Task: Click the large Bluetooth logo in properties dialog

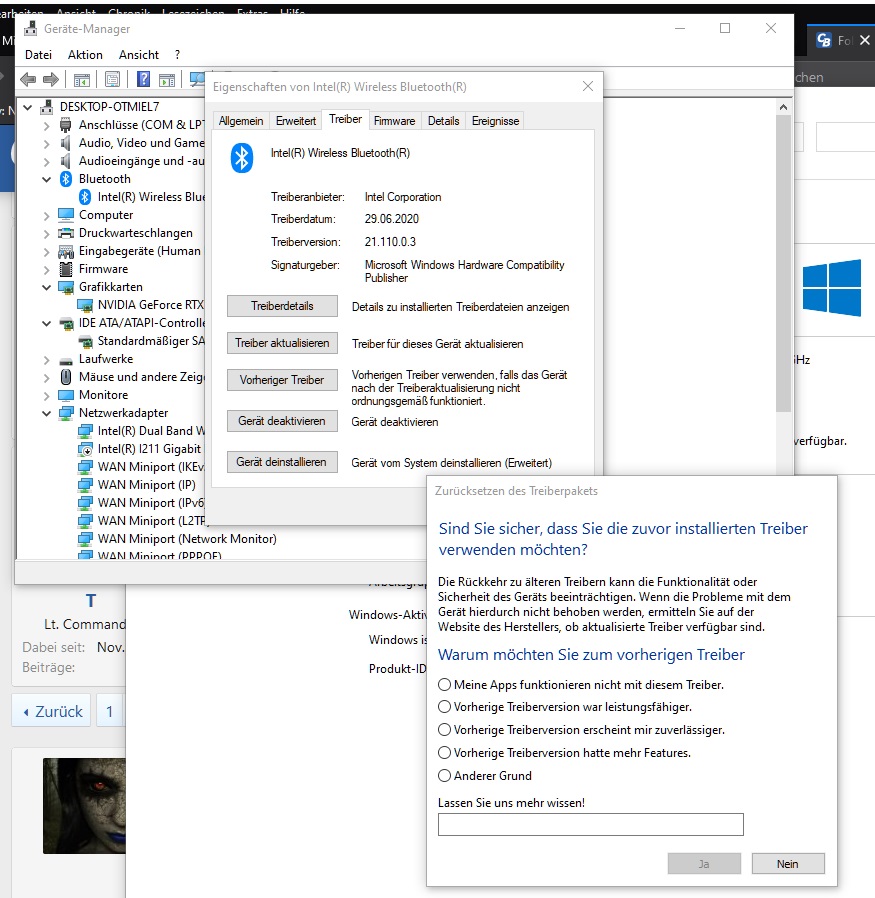Action: click(242, 158)
